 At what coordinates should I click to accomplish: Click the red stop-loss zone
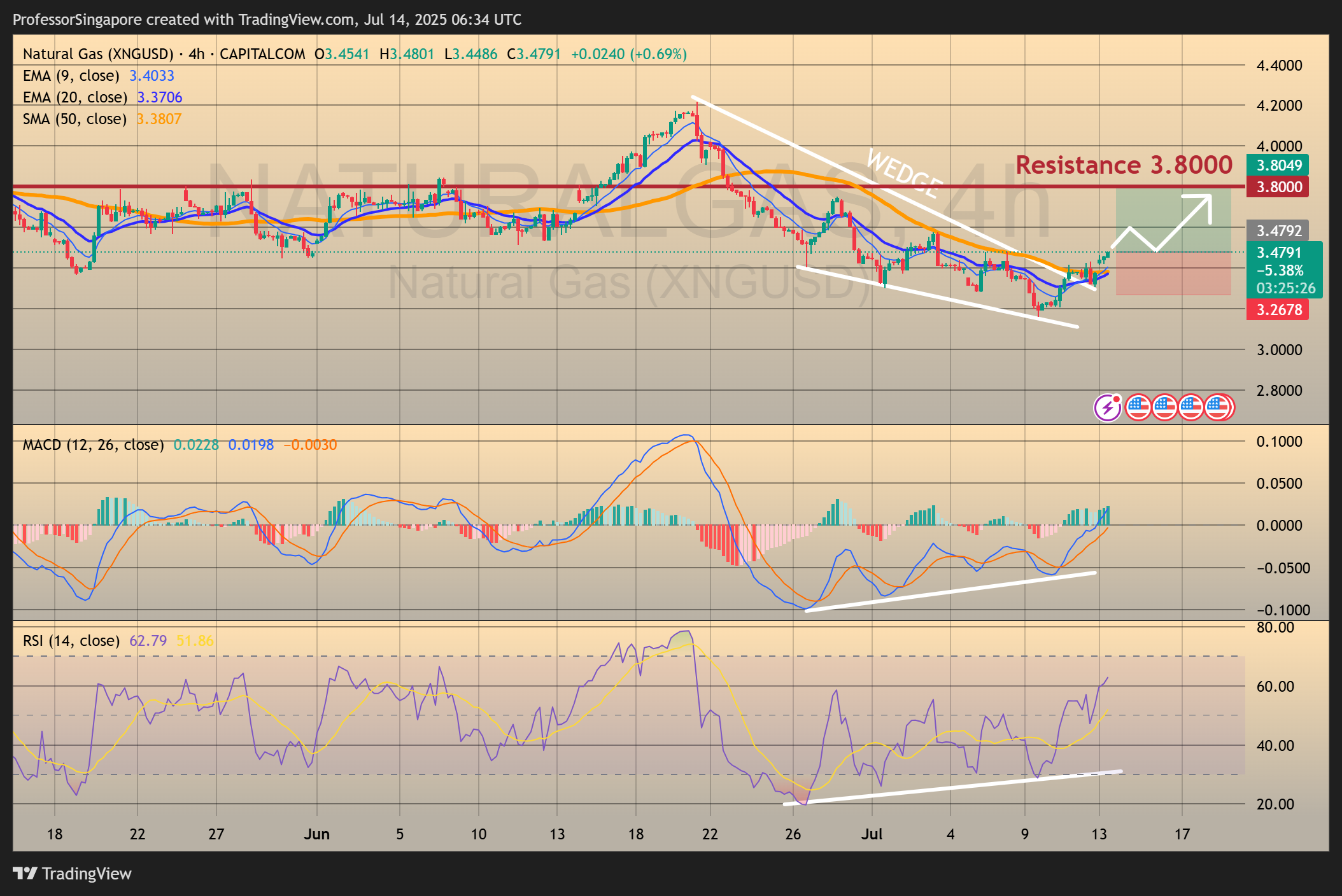(1173, 274)
